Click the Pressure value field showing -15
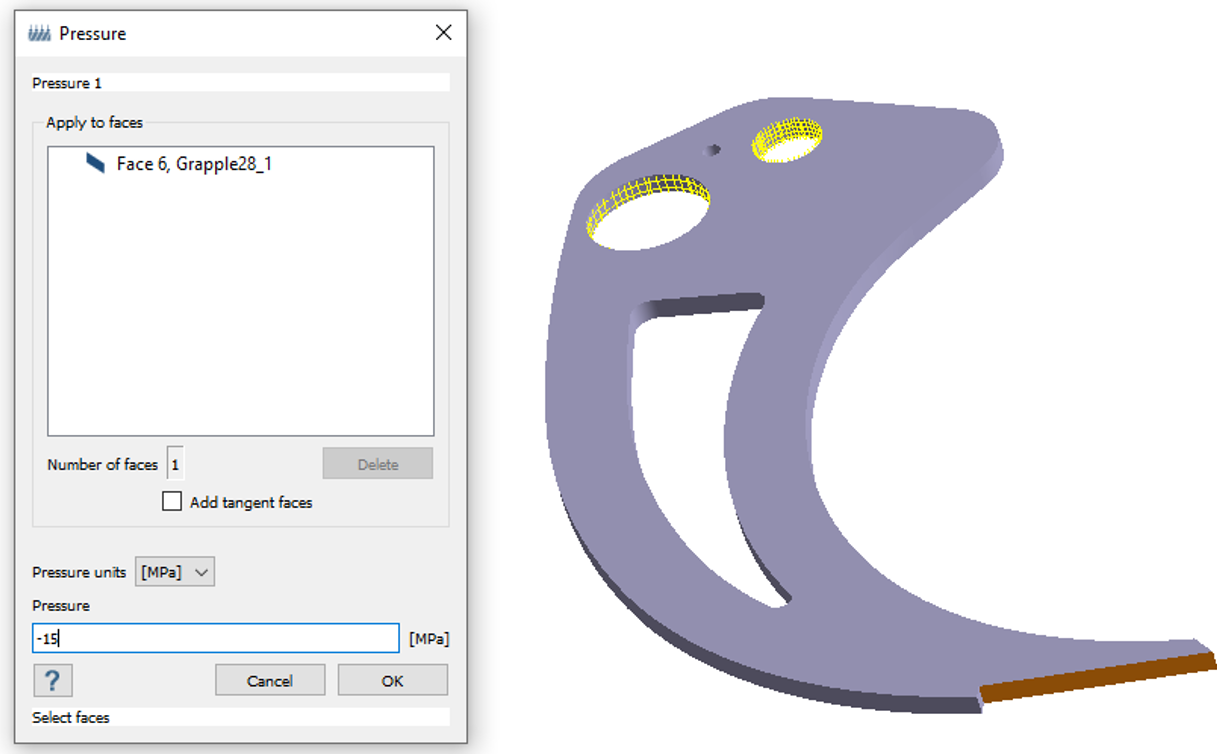Viewport: 1217px width, 754px height. click(215, 638)
